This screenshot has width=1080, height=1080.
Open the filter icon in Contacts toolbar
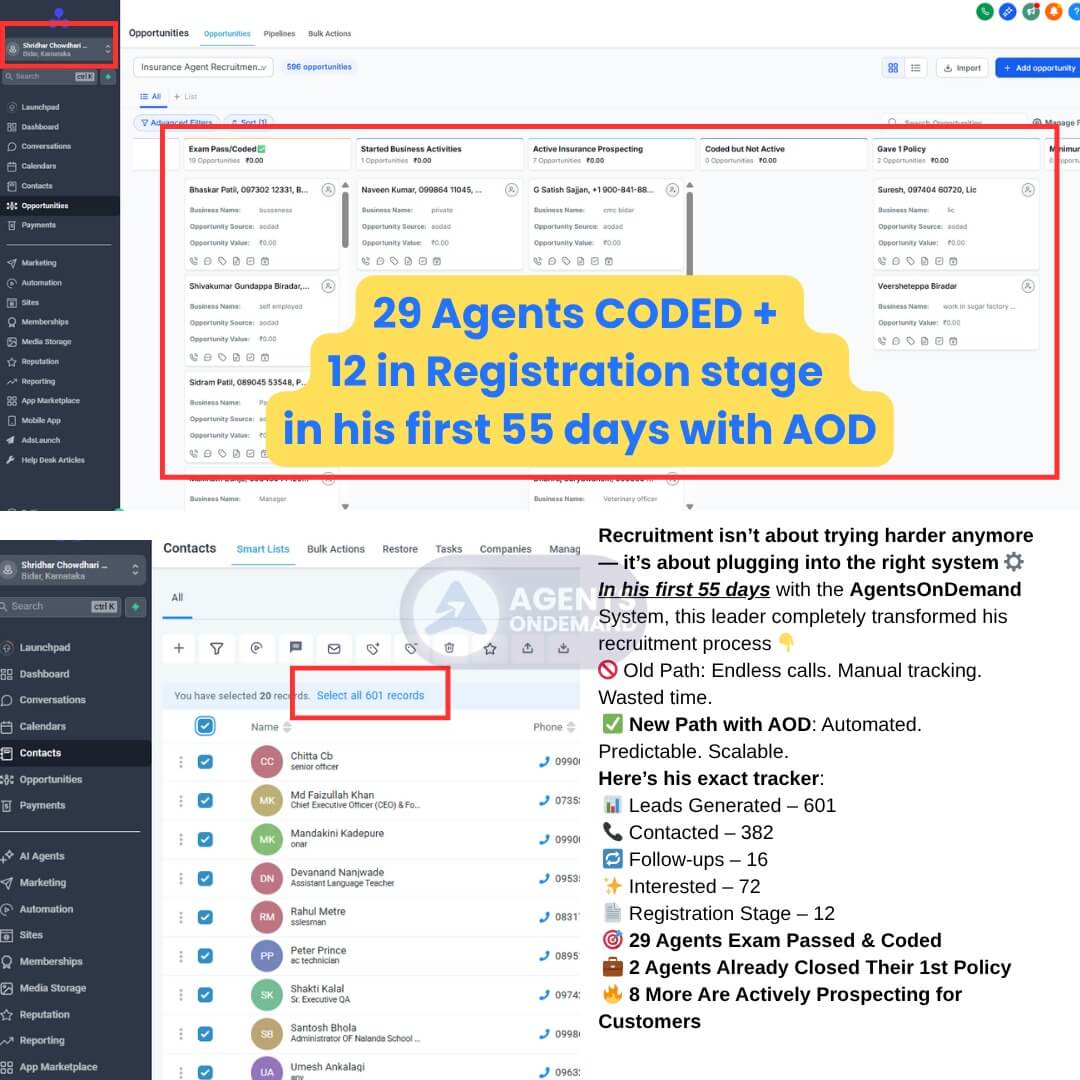point(216,648)
